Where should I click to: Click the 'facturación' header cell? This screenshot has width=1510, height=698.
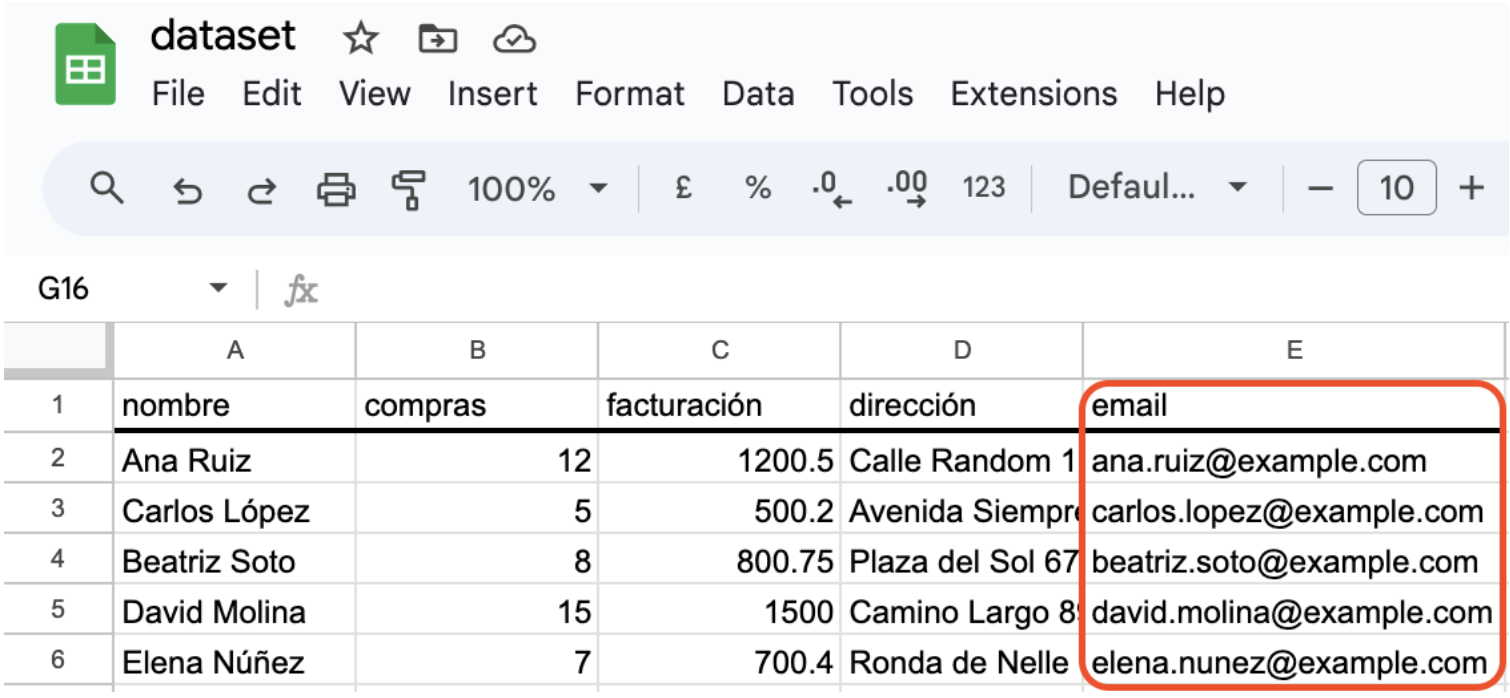720,405
